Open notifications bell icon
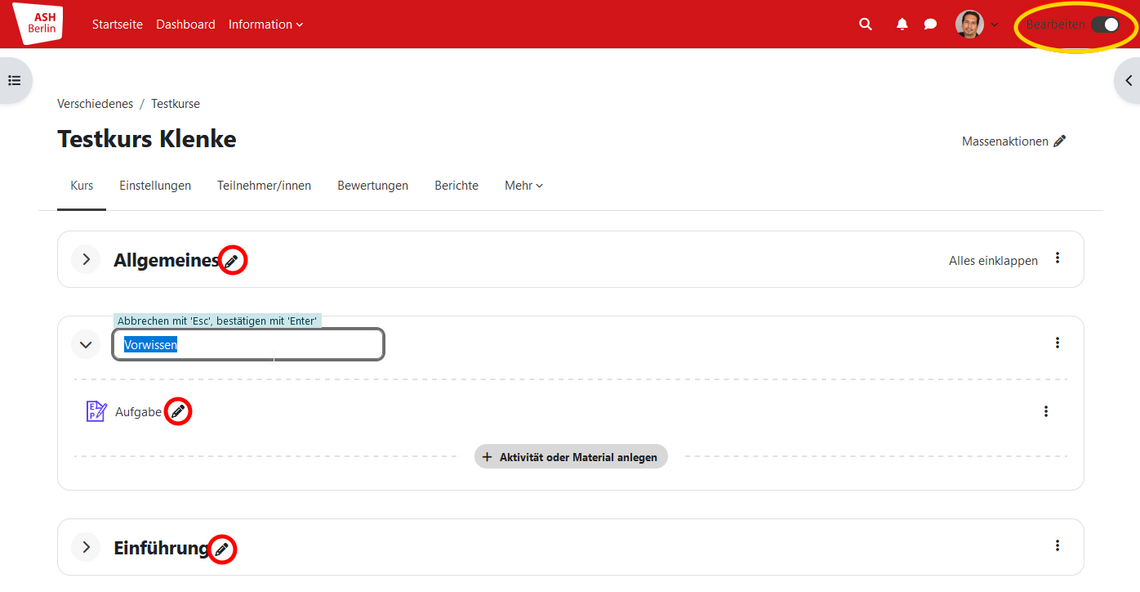The width and height of the screenshot is (1140, 592). click(902, 24)
